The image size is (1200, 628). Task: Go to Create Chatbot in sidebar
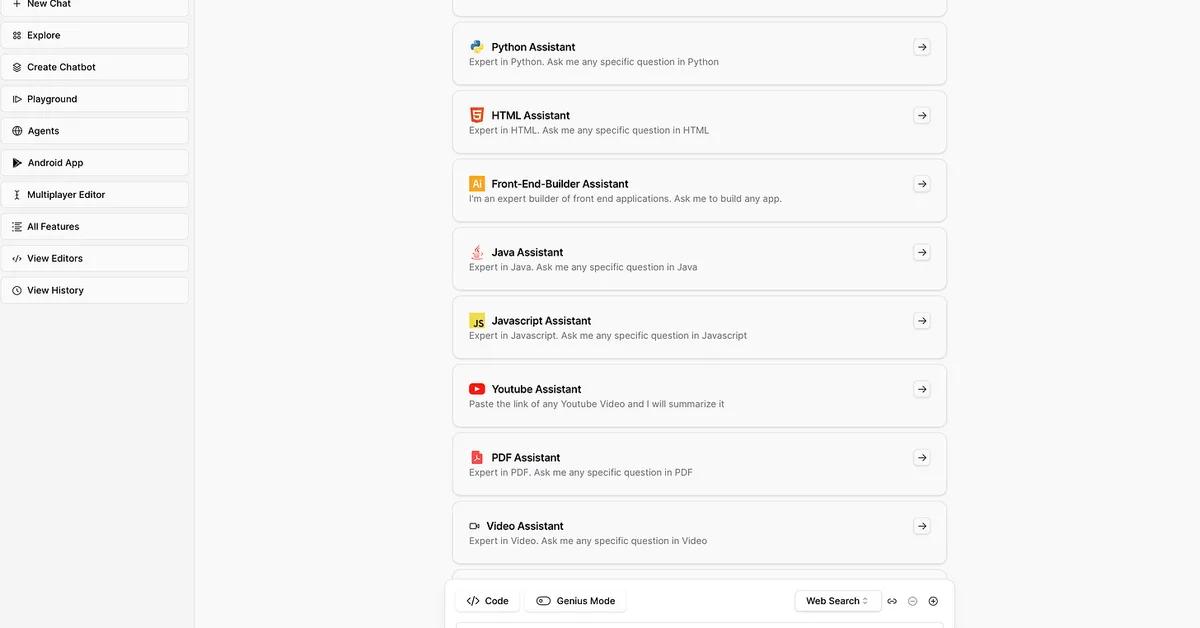pyautogui.click(x=94, y=67)
